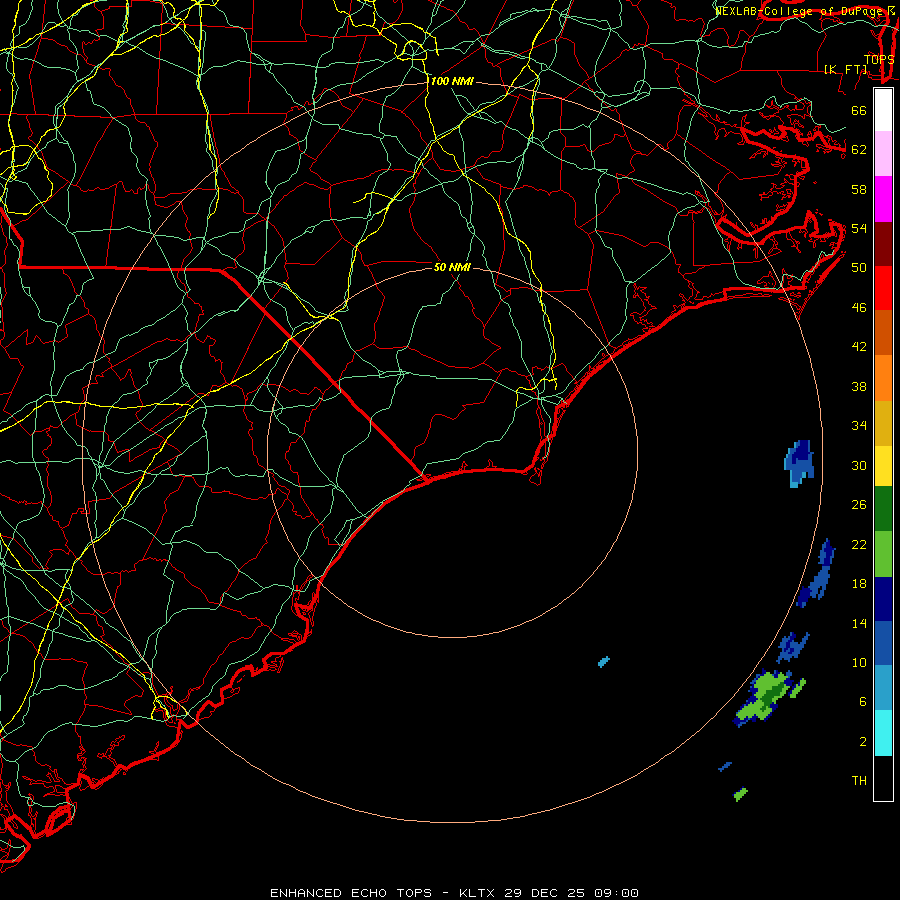
Task: Click the 'TOPS' legend heading
Action: tap(879, 59)
